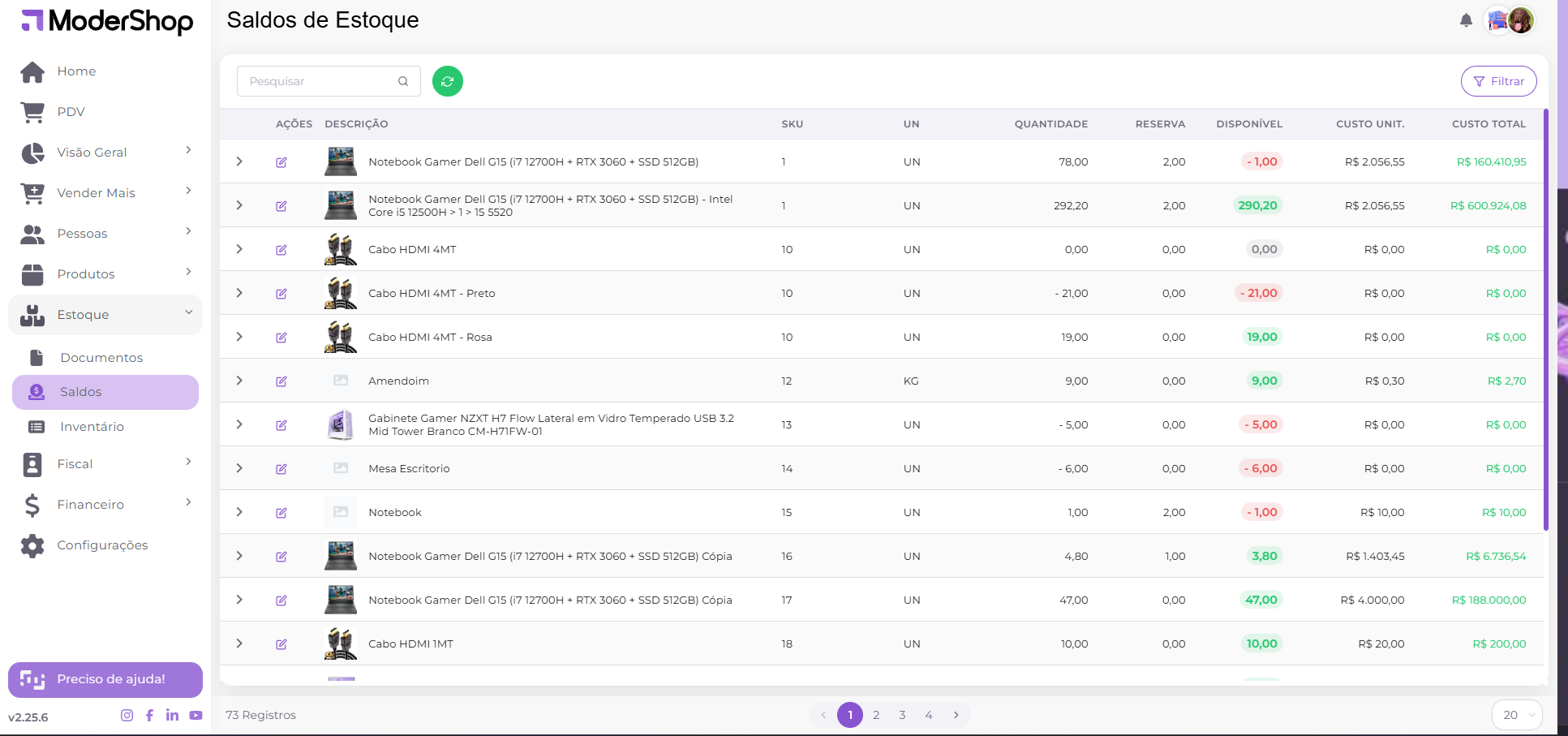This screenshot has height=736, width=1568.
Task: Click the Cabo HDMI 1MT product thumbnail
Action: pos(341,643)
